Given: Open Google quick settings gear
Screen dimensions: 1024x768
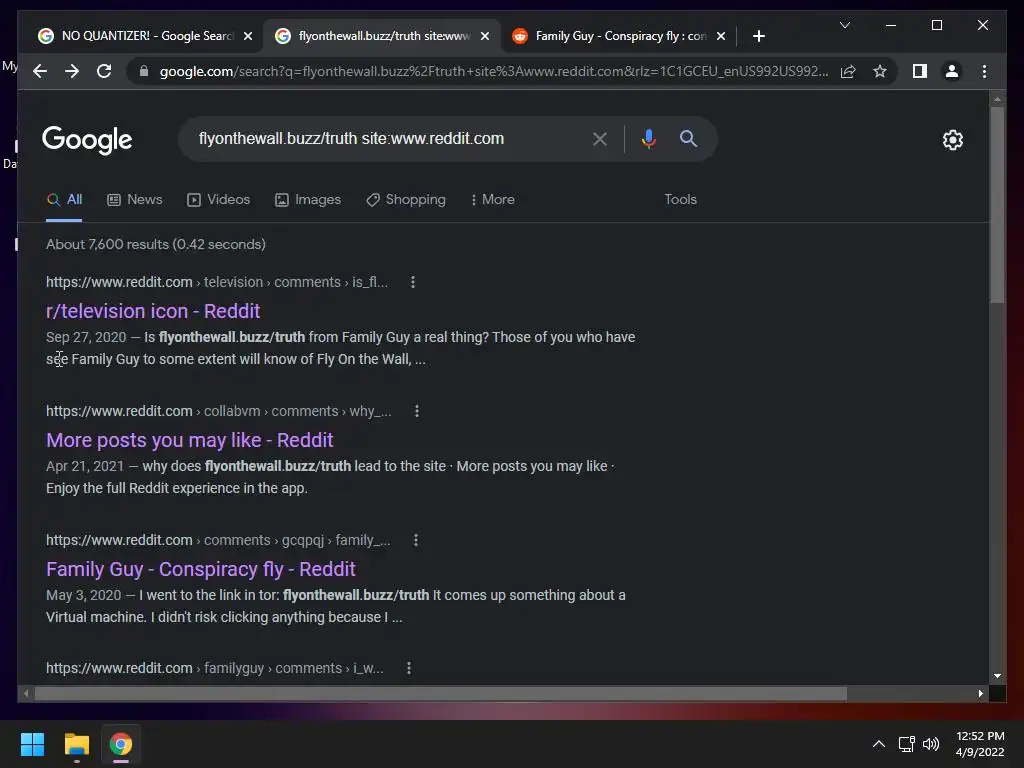Looking at the screenshot, I should [953, 140].
